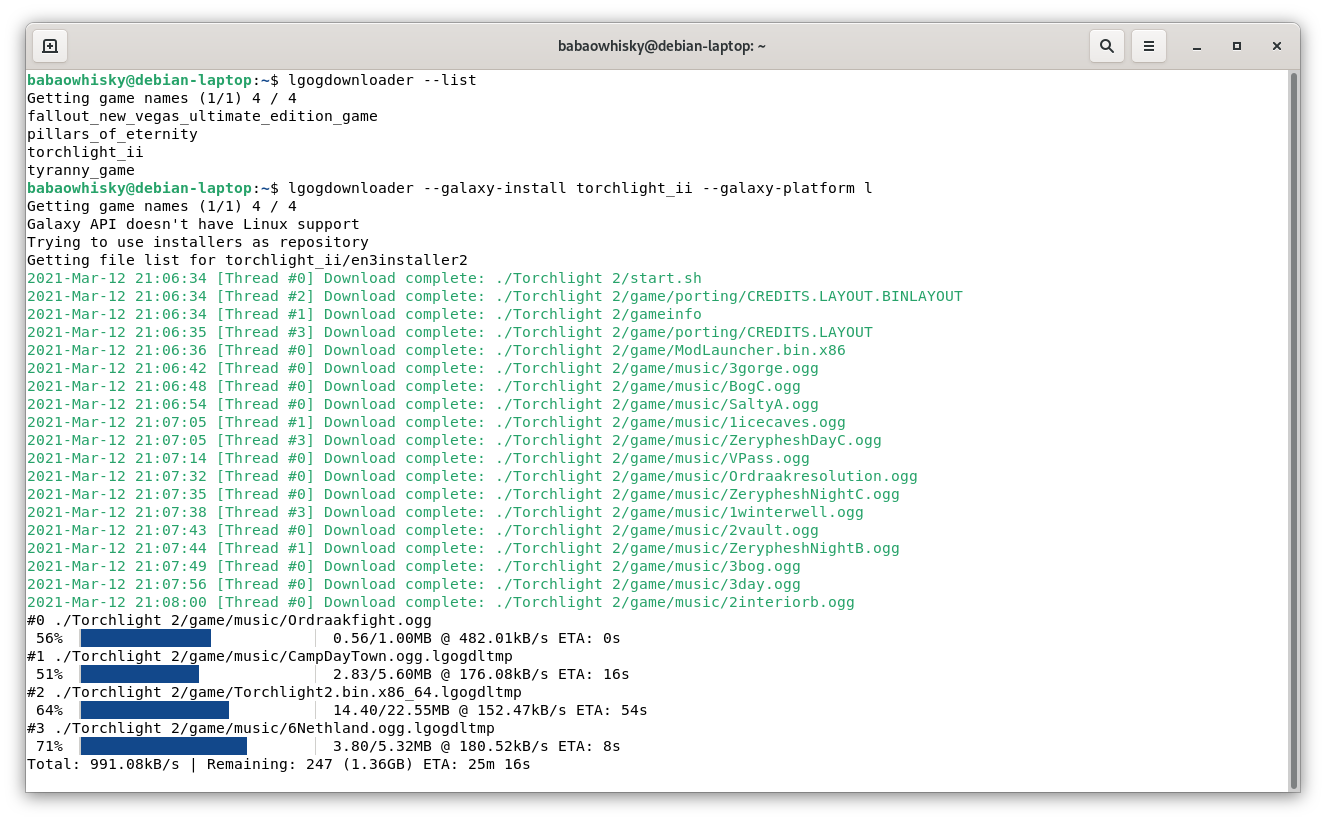Click the 3gorge.ogg download line
Image resolution: width=1326 pixels, height=821 pixels.
[423, 368]
